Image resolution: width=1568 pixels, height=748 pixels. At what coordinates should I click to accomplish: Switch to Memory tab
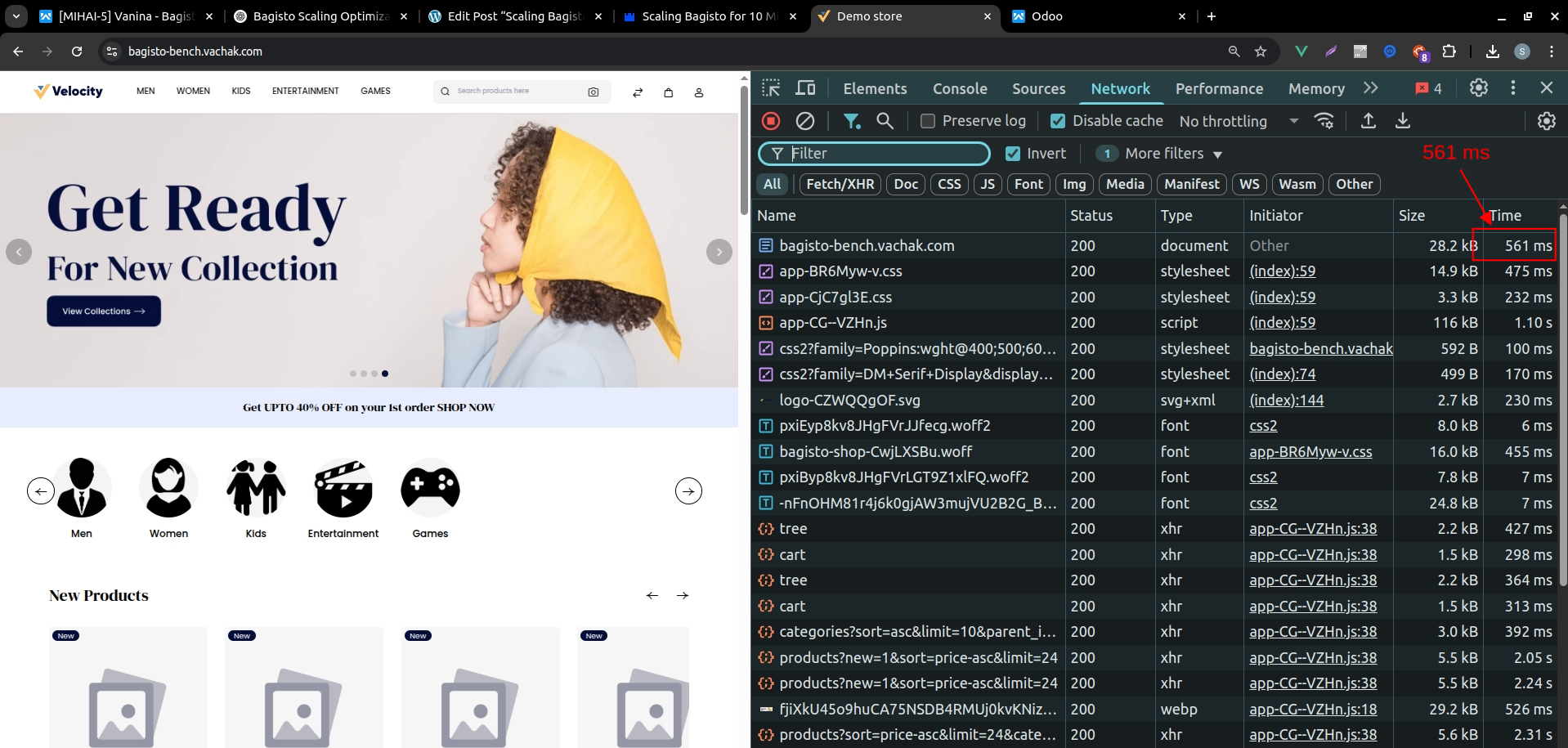(1316, 88)
